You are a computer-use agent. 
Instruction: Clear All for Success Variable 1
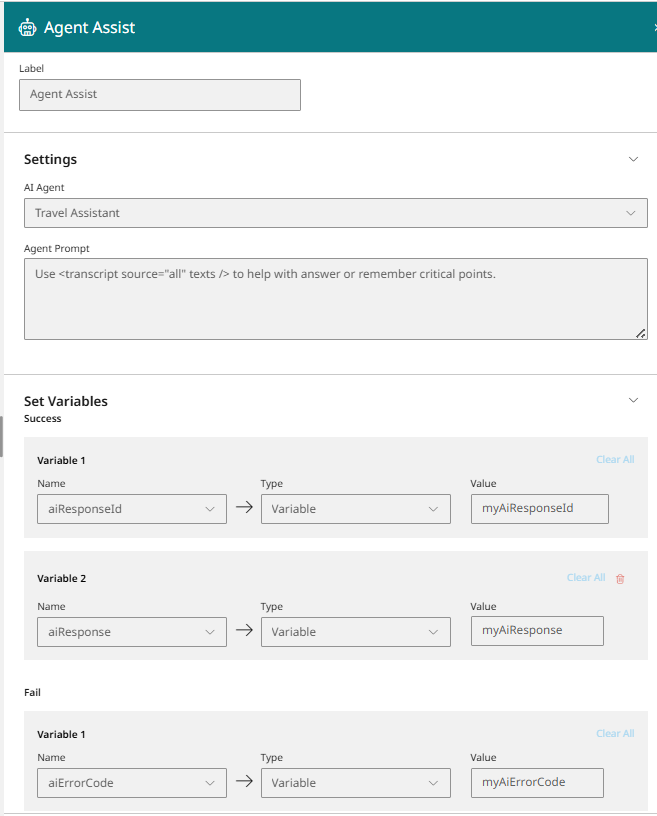[615, 460]
